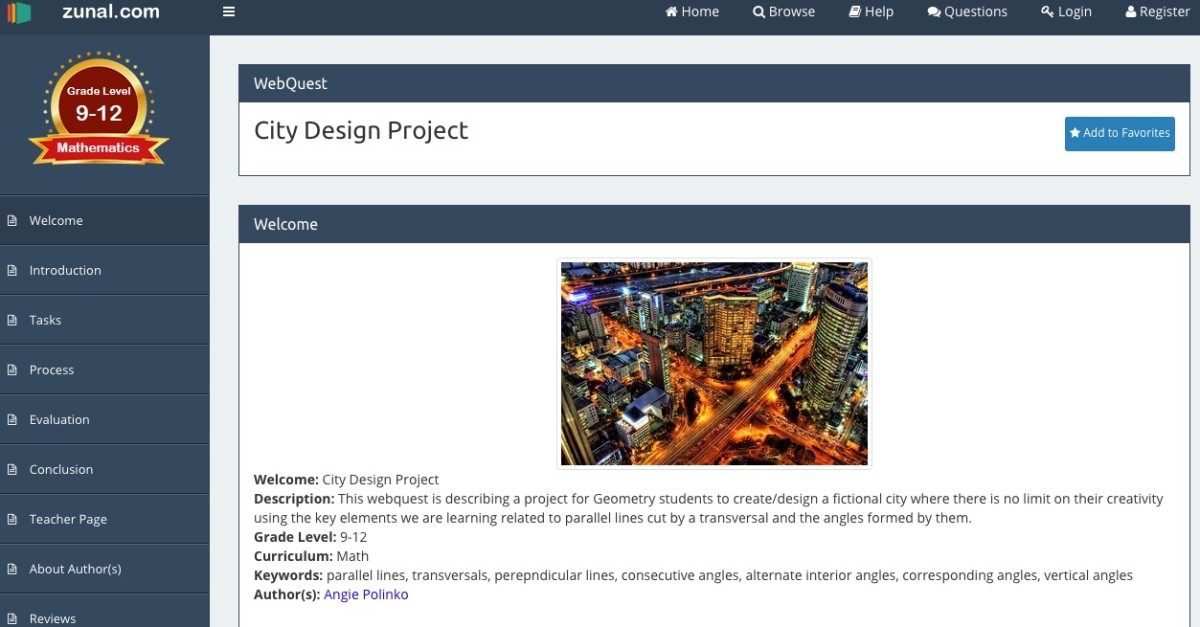Open the Register page
This screenshot has width=1200, height=627.
click(1157, 12)
